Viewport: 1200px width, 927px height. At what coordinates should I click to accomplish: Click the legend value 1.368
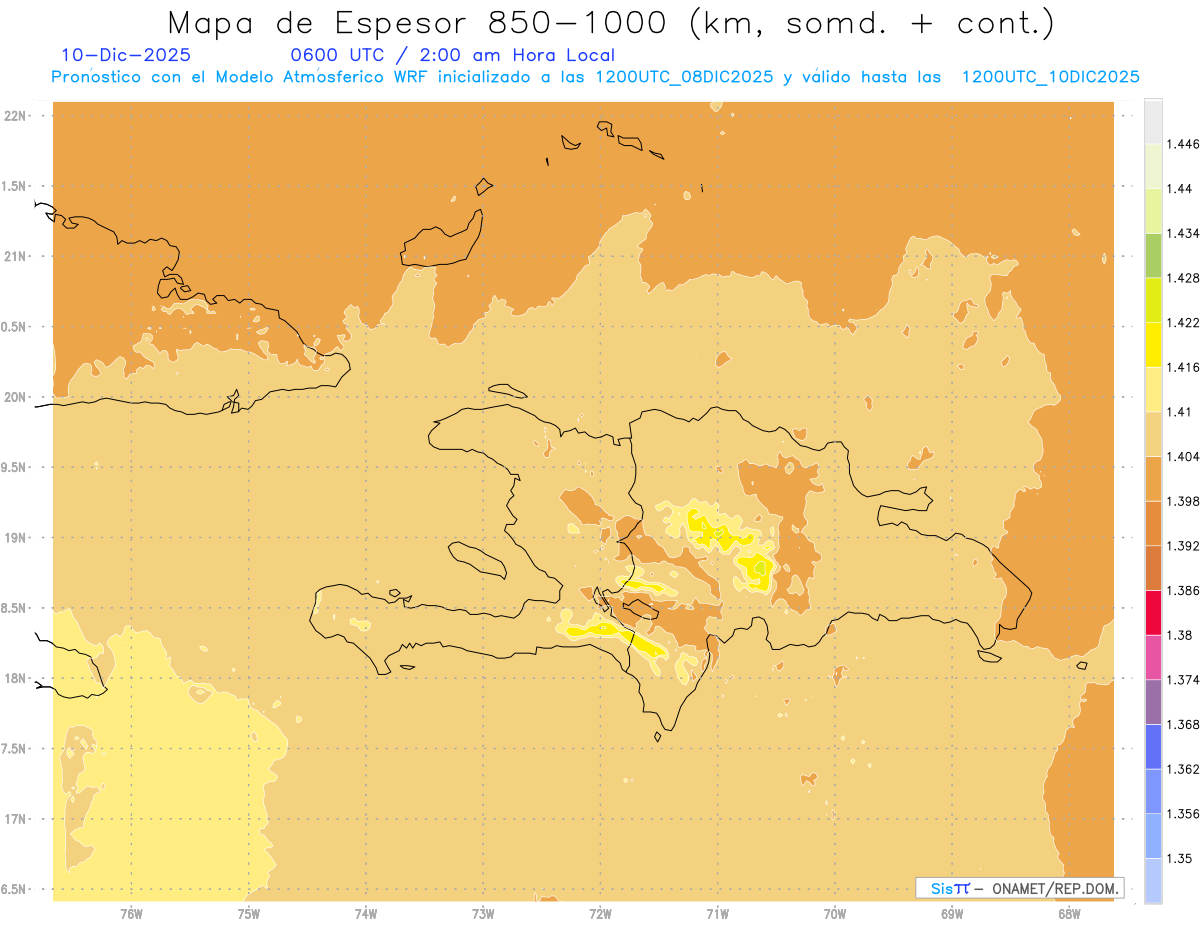[x=1184, y=724]
